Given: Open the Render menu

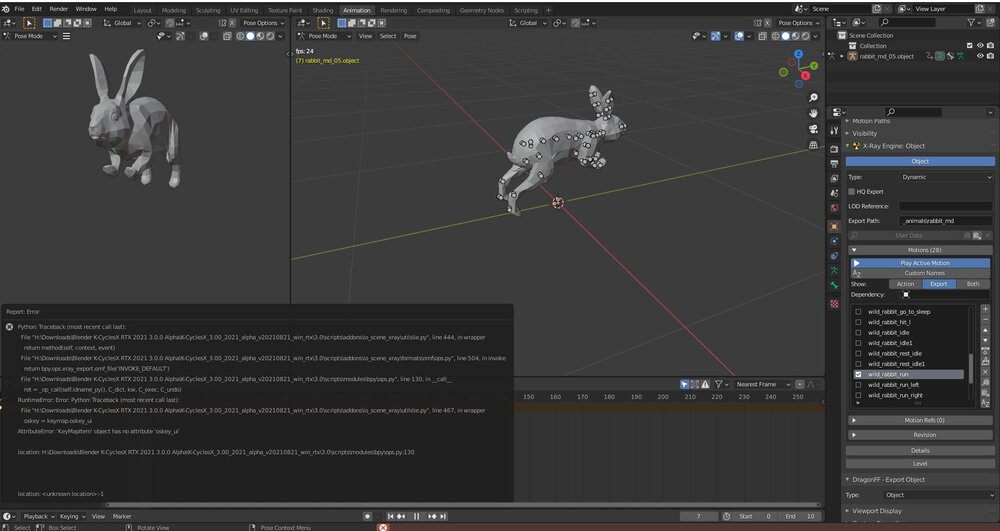Looking at the screenshot, I should (x=59, y=9).
